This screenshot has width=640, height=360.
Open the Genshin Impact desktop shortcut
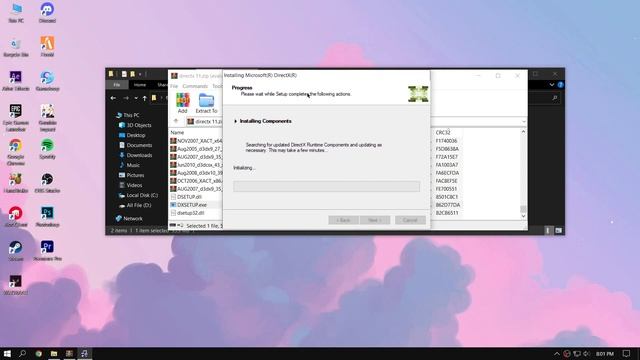pyautogui.click(x=47, y=118)
